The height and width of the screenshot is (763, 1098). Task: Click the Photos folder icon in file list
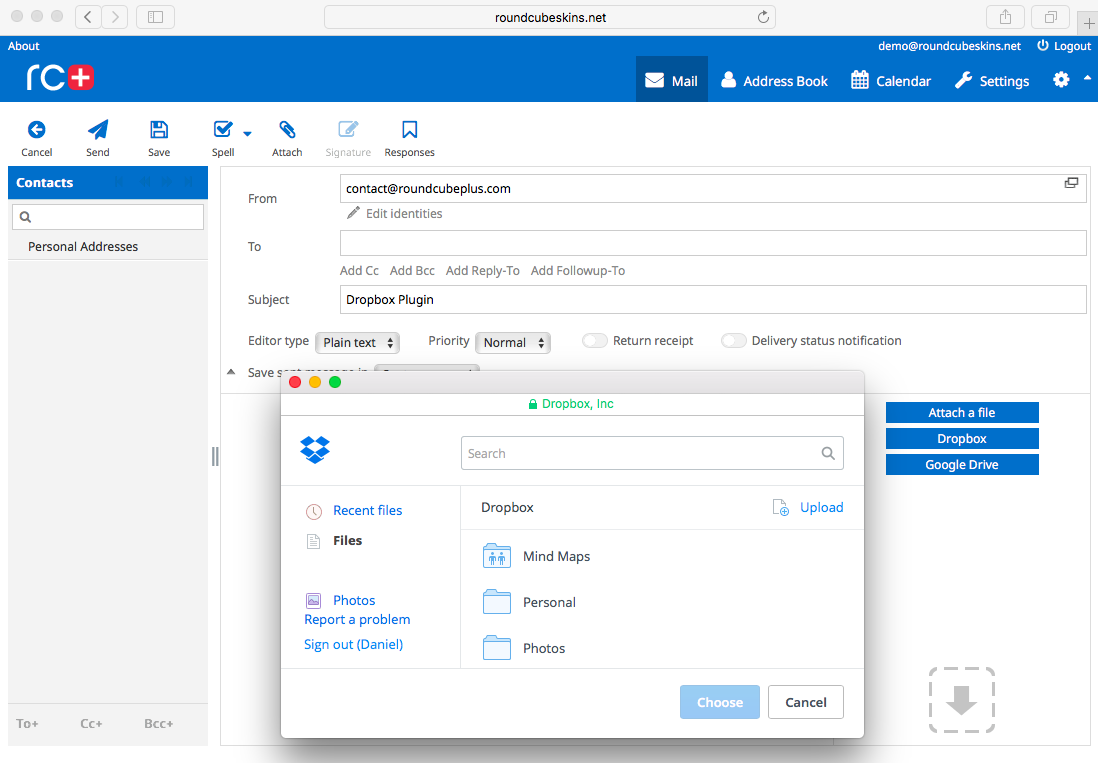[x=496, y=648]
